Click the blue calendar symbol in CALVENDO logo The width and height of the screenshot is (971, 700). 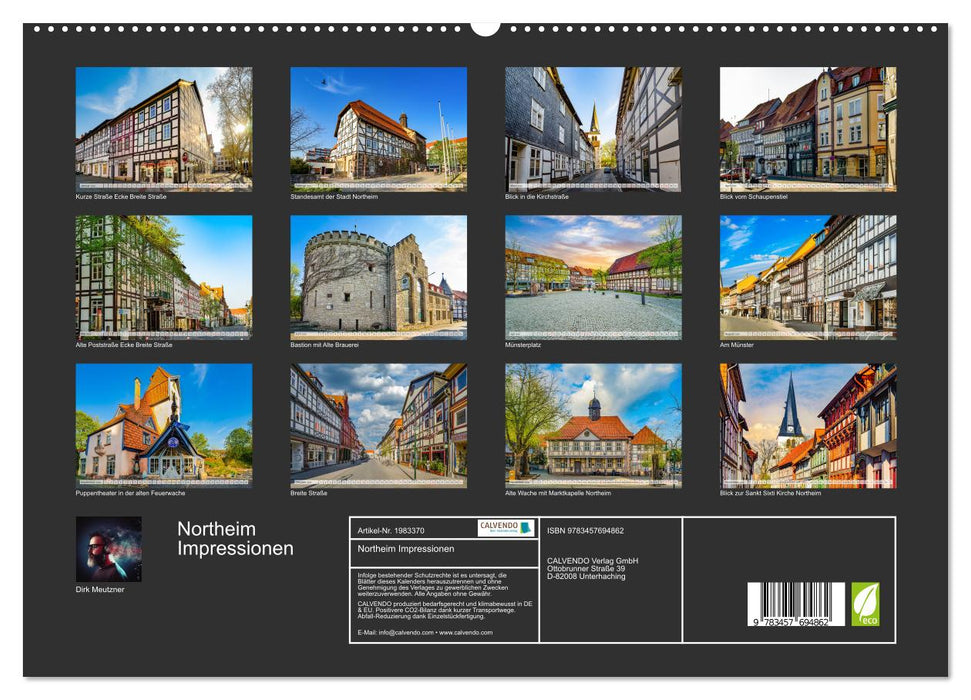point(527,528)
